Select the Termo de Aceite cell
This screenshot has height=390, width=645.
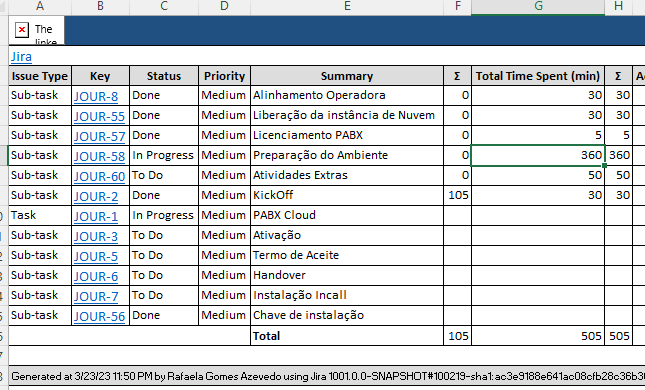point(347,255)
